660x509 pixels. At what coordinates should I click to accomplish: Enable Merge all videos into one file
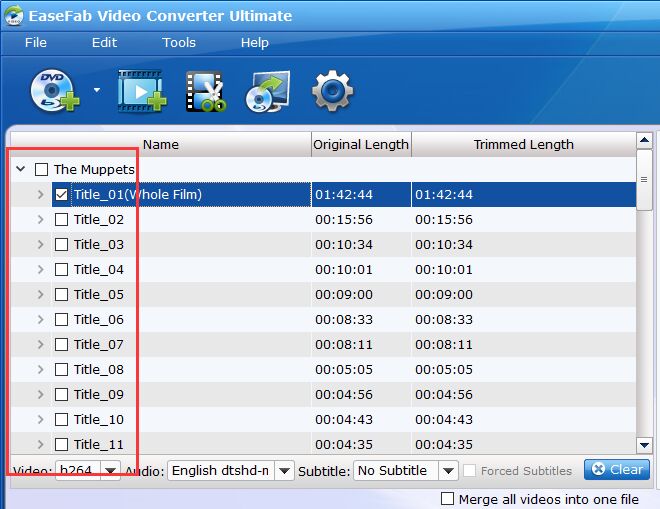[447, 499]
